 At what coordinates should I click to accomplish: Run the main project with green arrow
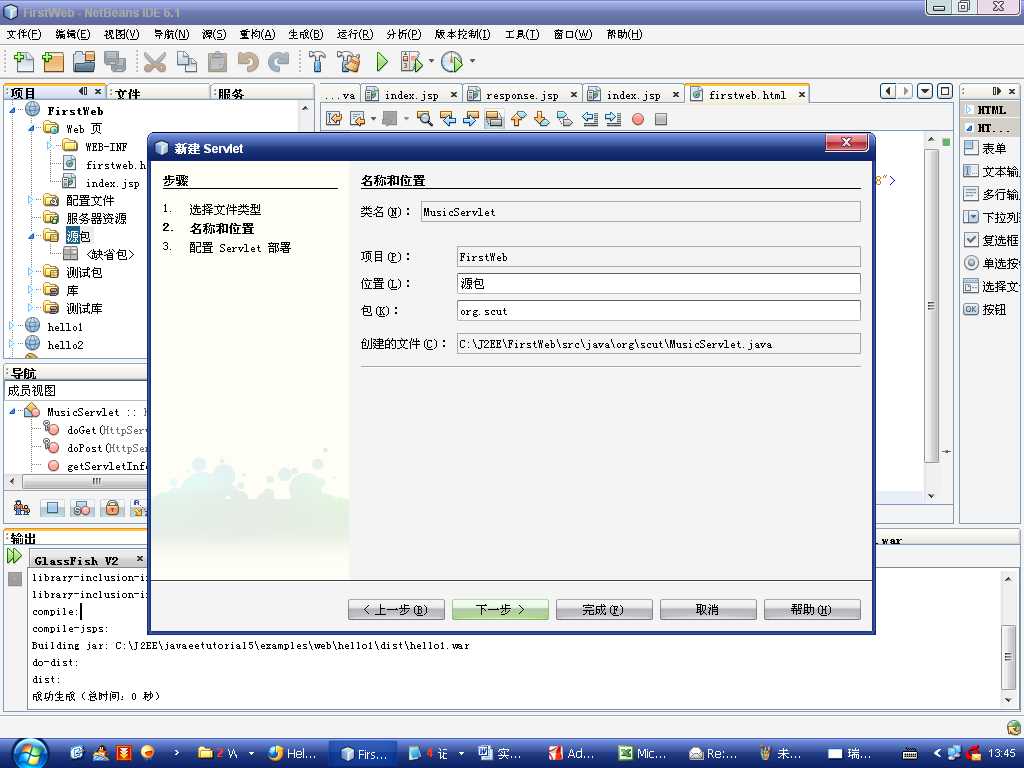pos(382,61)
